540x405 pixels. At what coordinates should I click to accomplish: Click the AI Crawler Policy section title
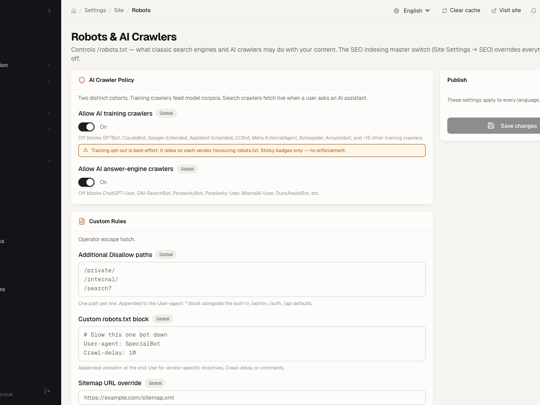(111, 80)
